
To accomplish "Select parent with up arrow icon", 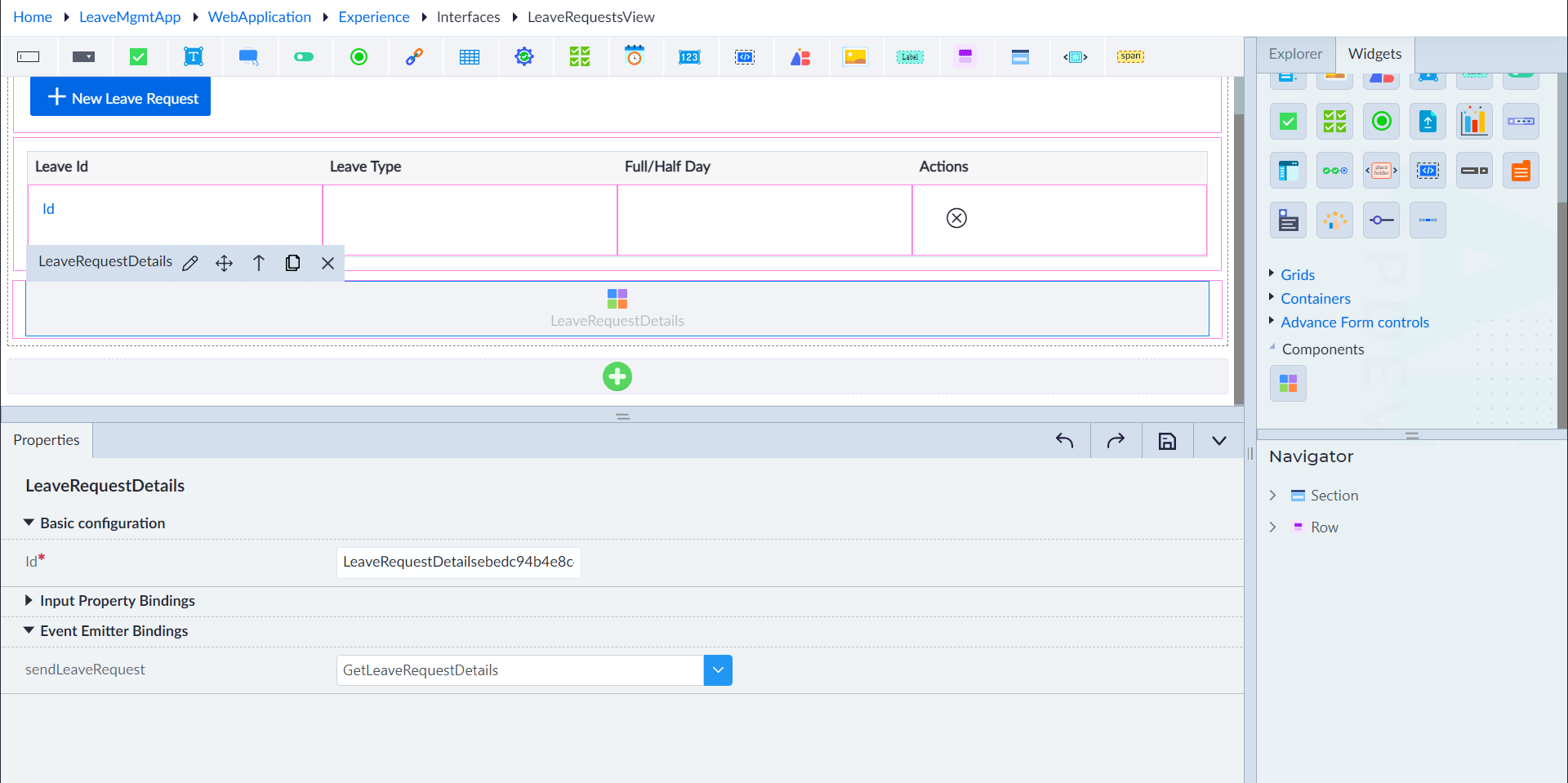I will 259,263.
